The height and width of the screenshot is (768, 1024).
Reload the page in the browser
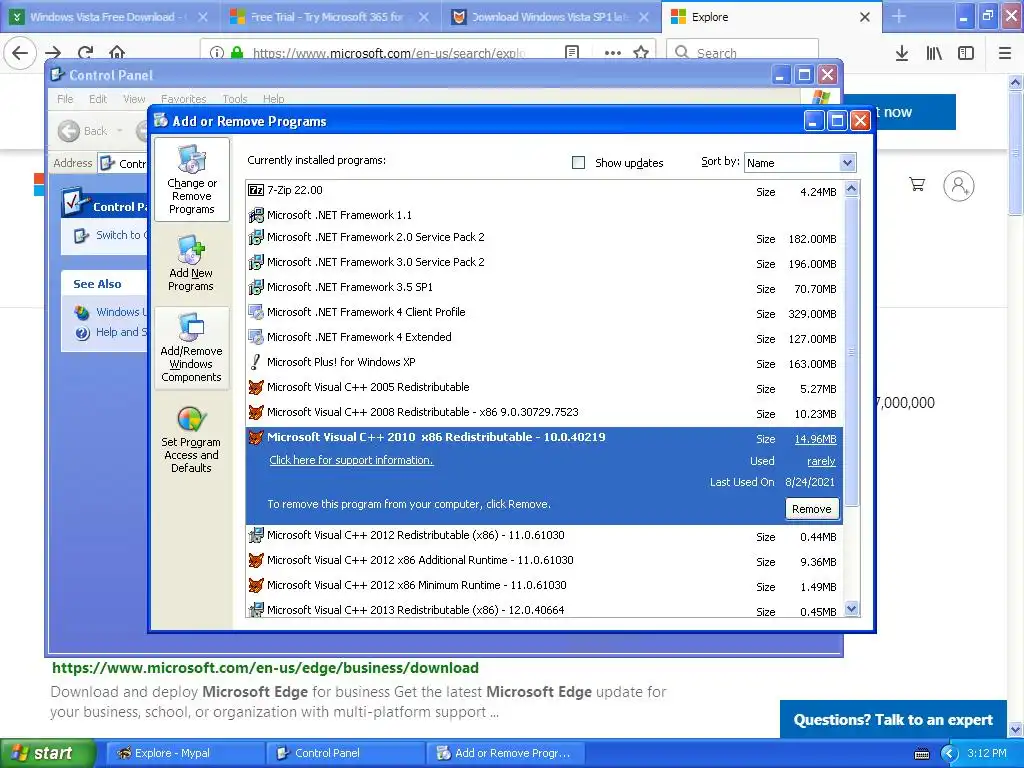coord(86,52)
